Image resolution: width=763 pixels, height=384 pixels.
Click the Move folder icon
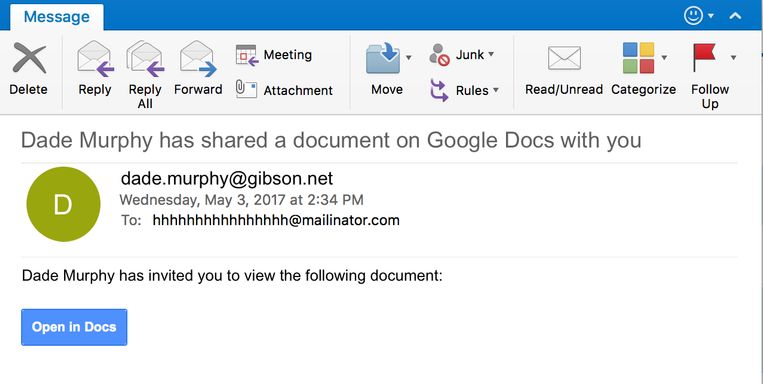click(x=383, y=58)
